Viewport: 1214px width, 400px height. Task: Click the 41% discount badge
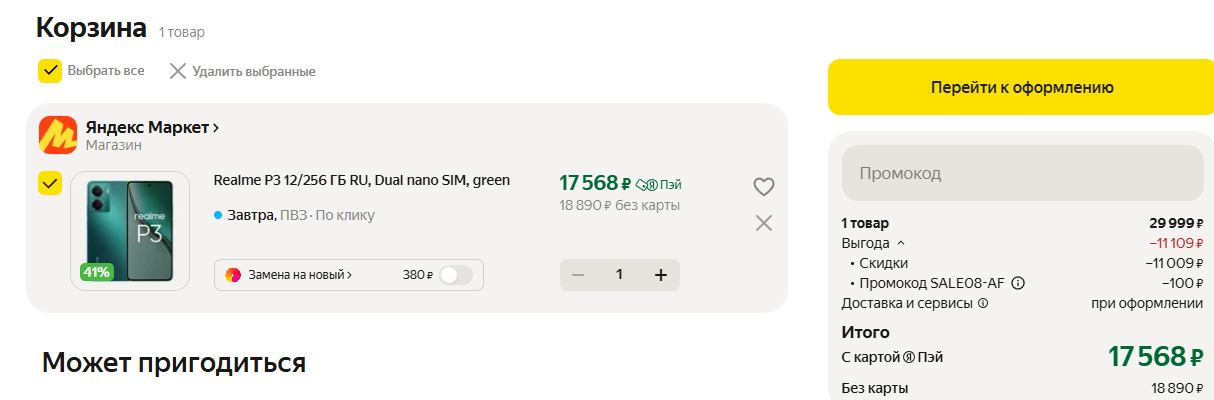click(x=97, y=271)
